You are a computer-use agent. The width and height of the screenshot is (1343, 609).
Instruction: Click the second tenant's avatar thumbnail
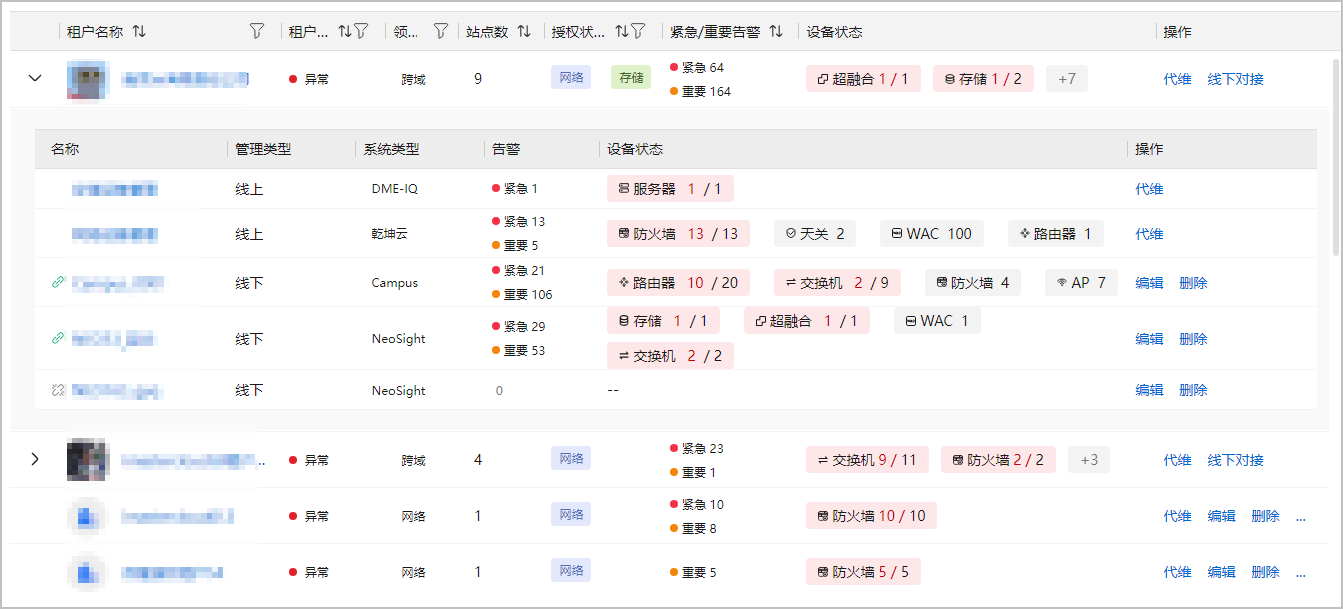87,460
